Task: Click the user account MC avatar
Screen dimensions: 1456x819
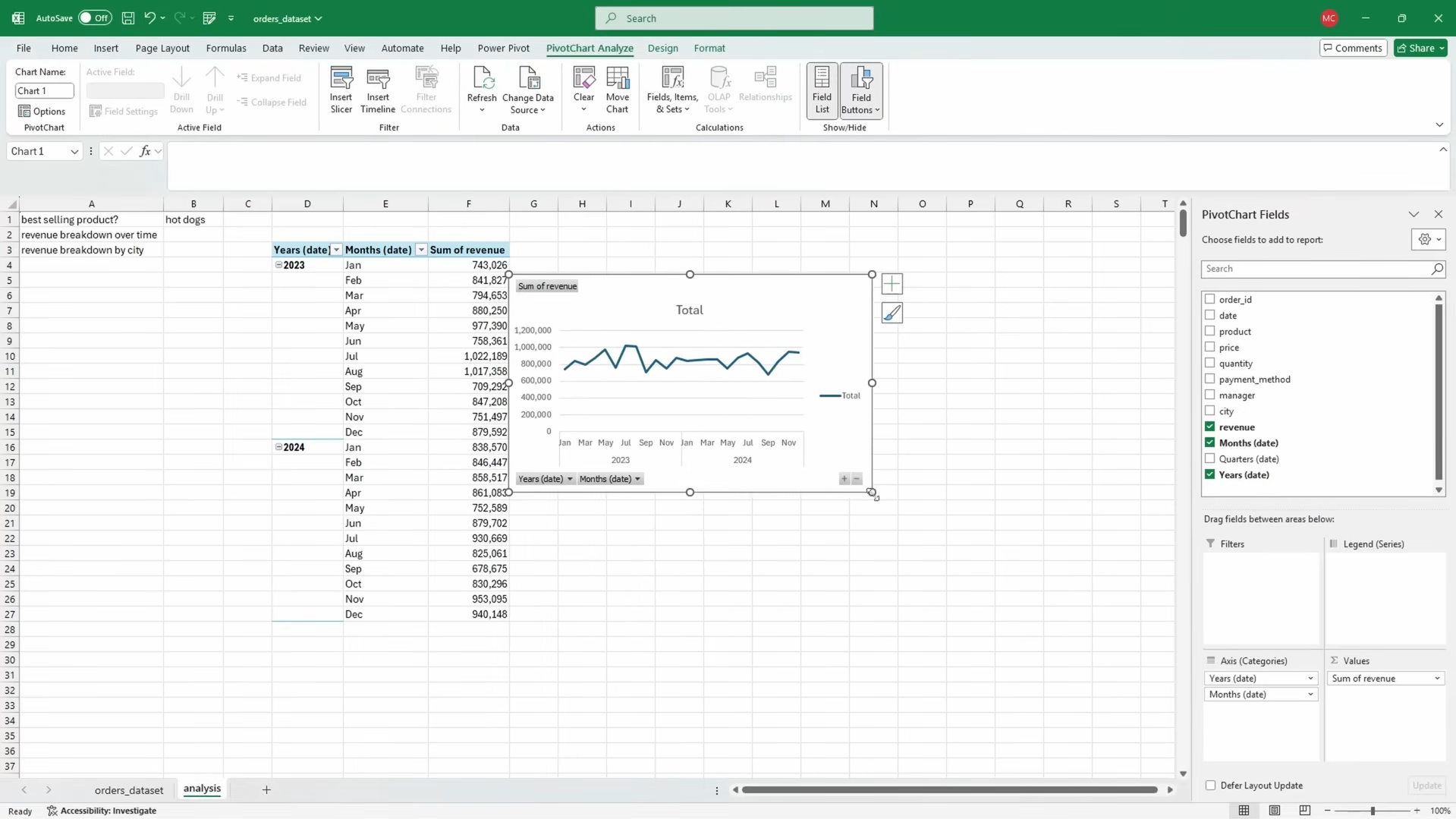Action: [1329, 18]
